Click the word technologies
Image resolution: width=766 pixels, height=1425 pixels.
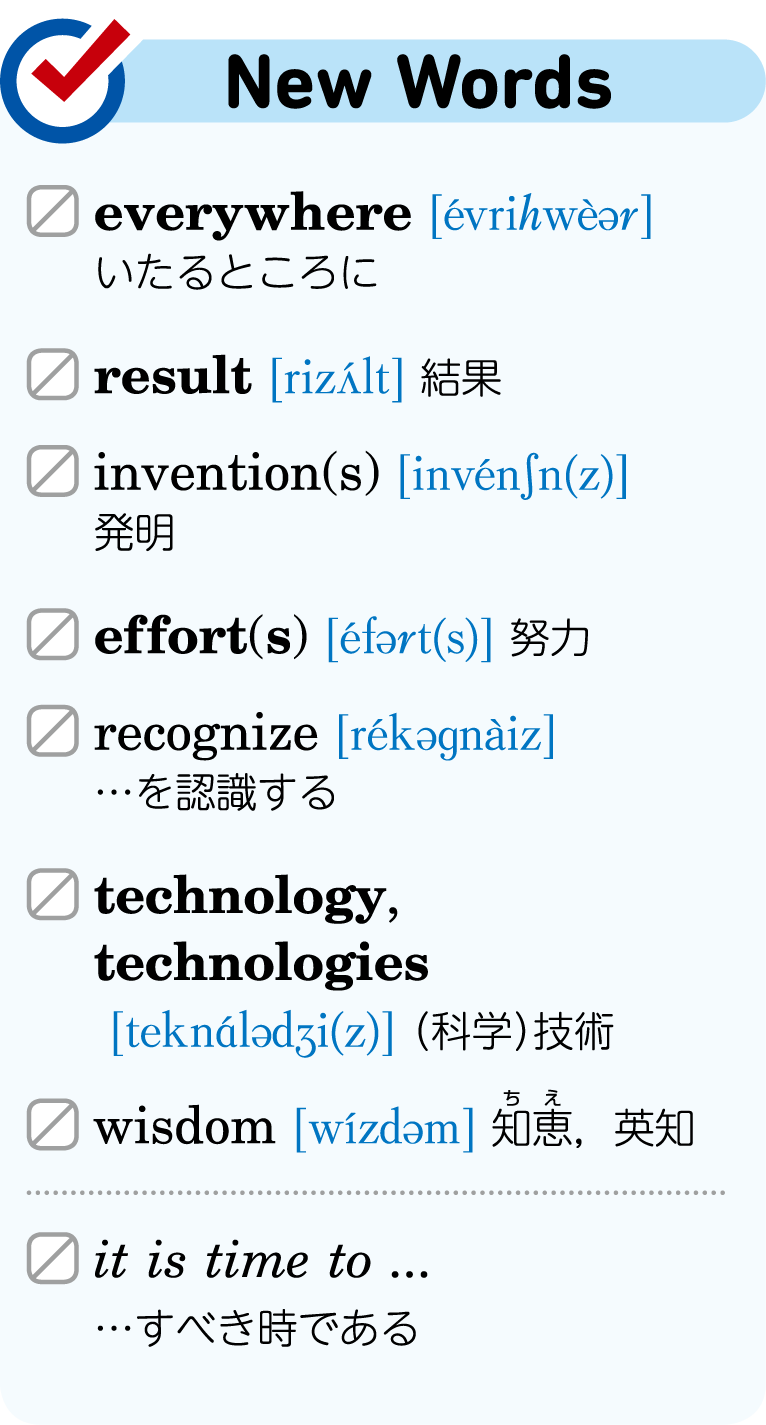pyautogui.click(x=261, y=964)
